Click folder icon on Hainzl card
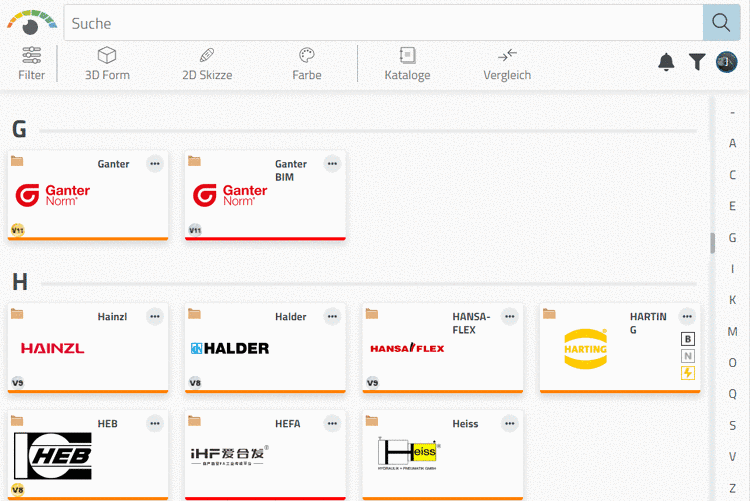The height and width of the screenshot is (501, 750). [17, 314]
